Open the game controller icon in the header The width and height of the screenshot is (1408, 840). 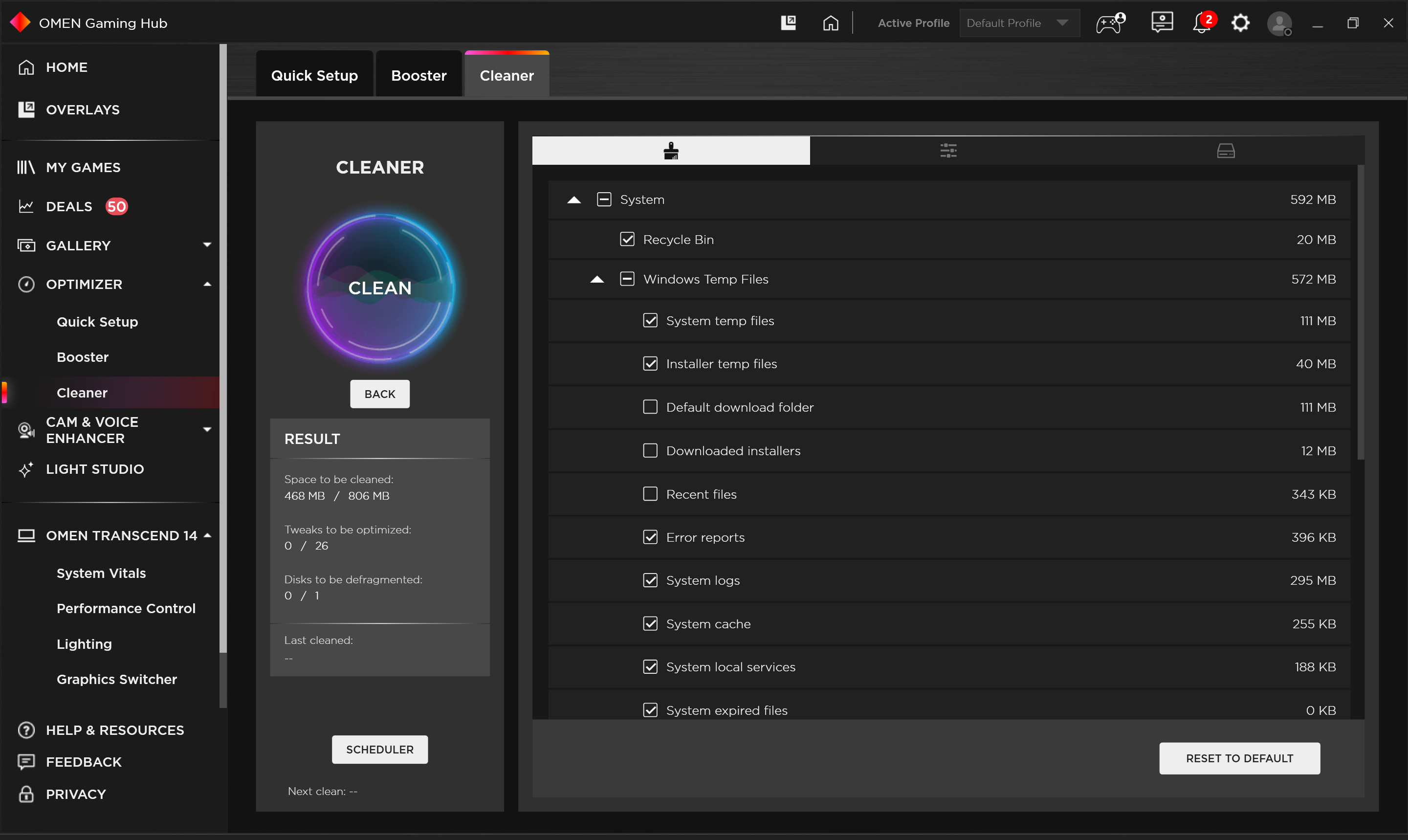1110,23
